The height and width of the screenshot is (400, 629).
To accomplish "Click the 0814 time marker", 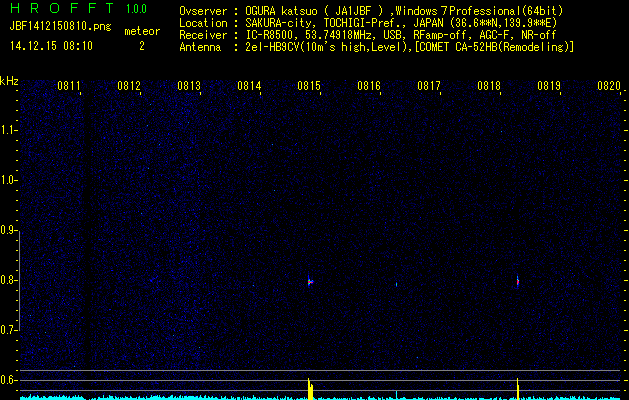I will [x=249, y=85].
